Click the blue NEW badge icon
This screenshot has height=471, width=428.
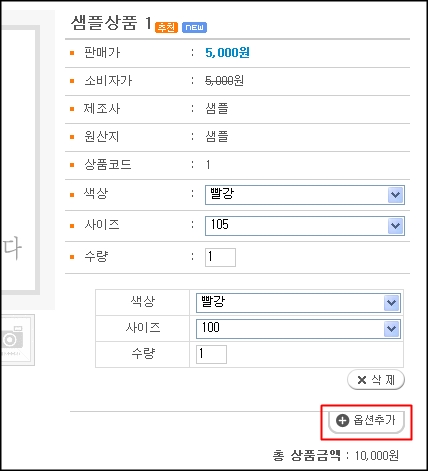coord(194,27)
